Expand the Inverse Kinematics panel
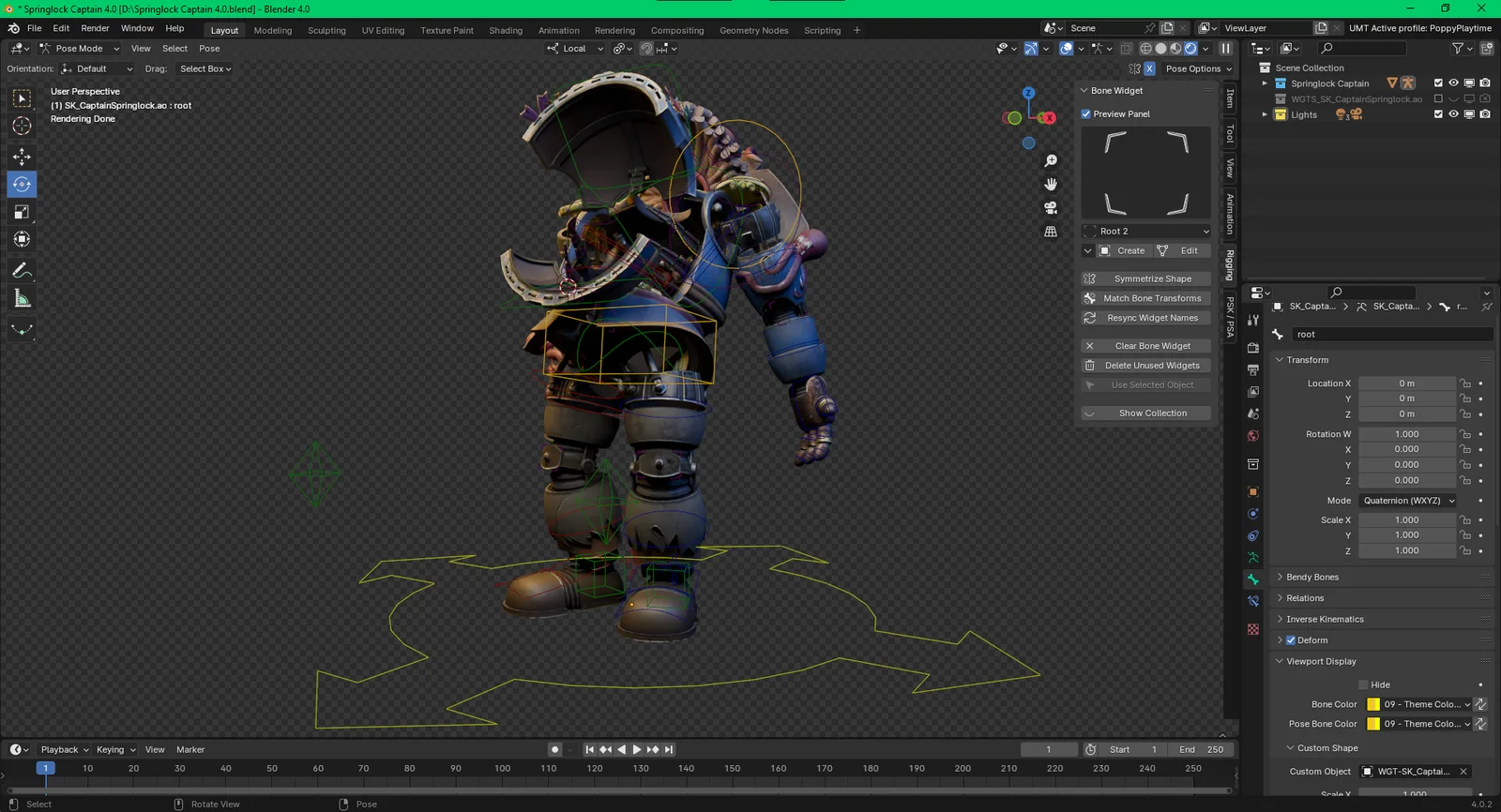This screenshot has height=812, width=1501. 1325,619
